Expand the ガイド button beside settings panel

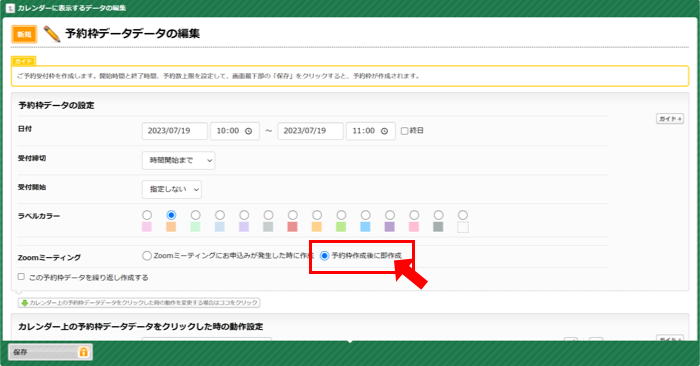pyautogui.click(x=670, y=119)
